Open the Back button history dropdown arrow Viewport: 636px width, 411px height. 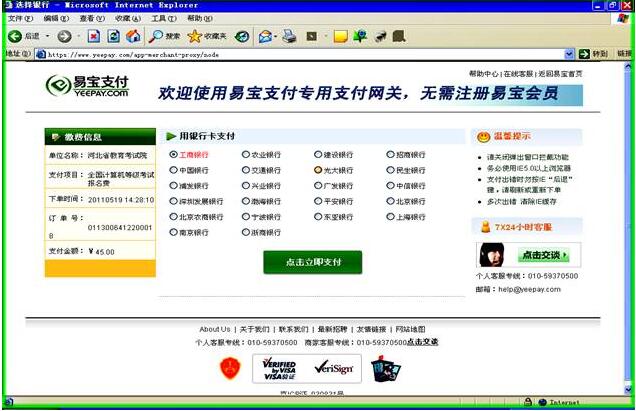(x=47, y=37)
